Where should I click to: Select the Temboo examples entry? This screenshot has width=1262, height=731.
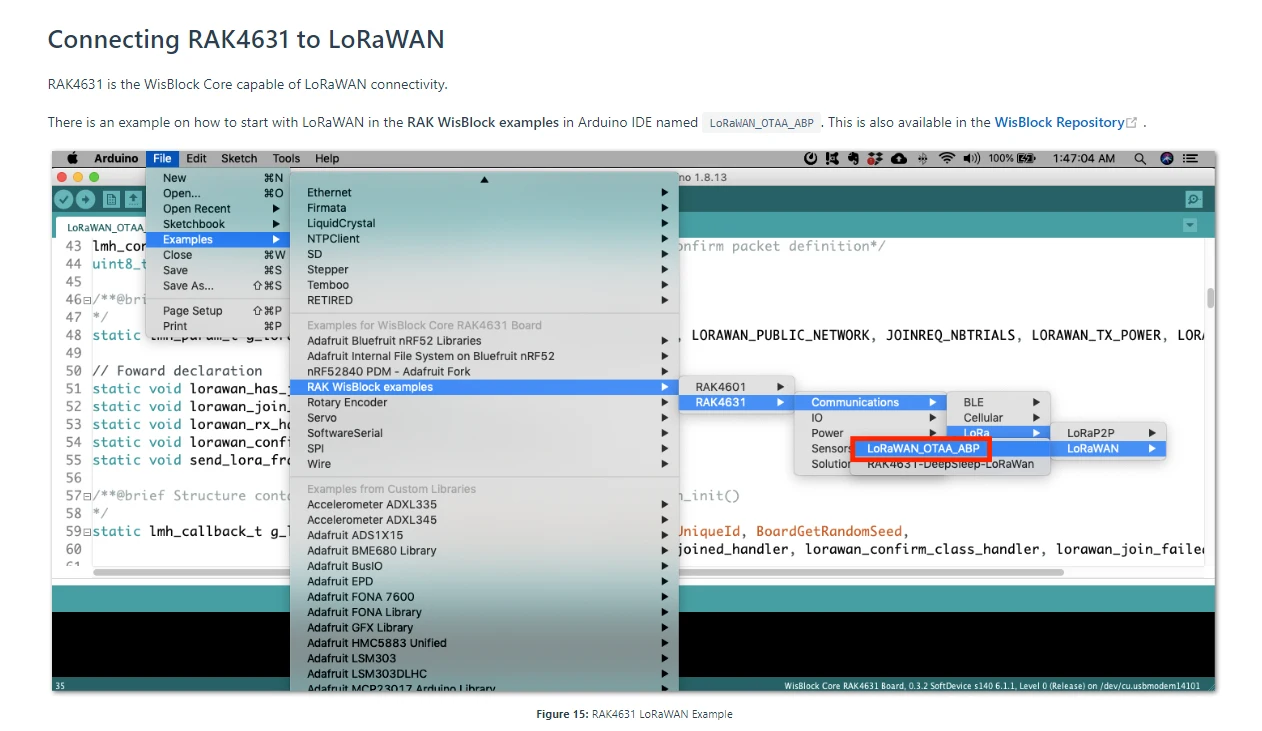[x=484, y=285]
